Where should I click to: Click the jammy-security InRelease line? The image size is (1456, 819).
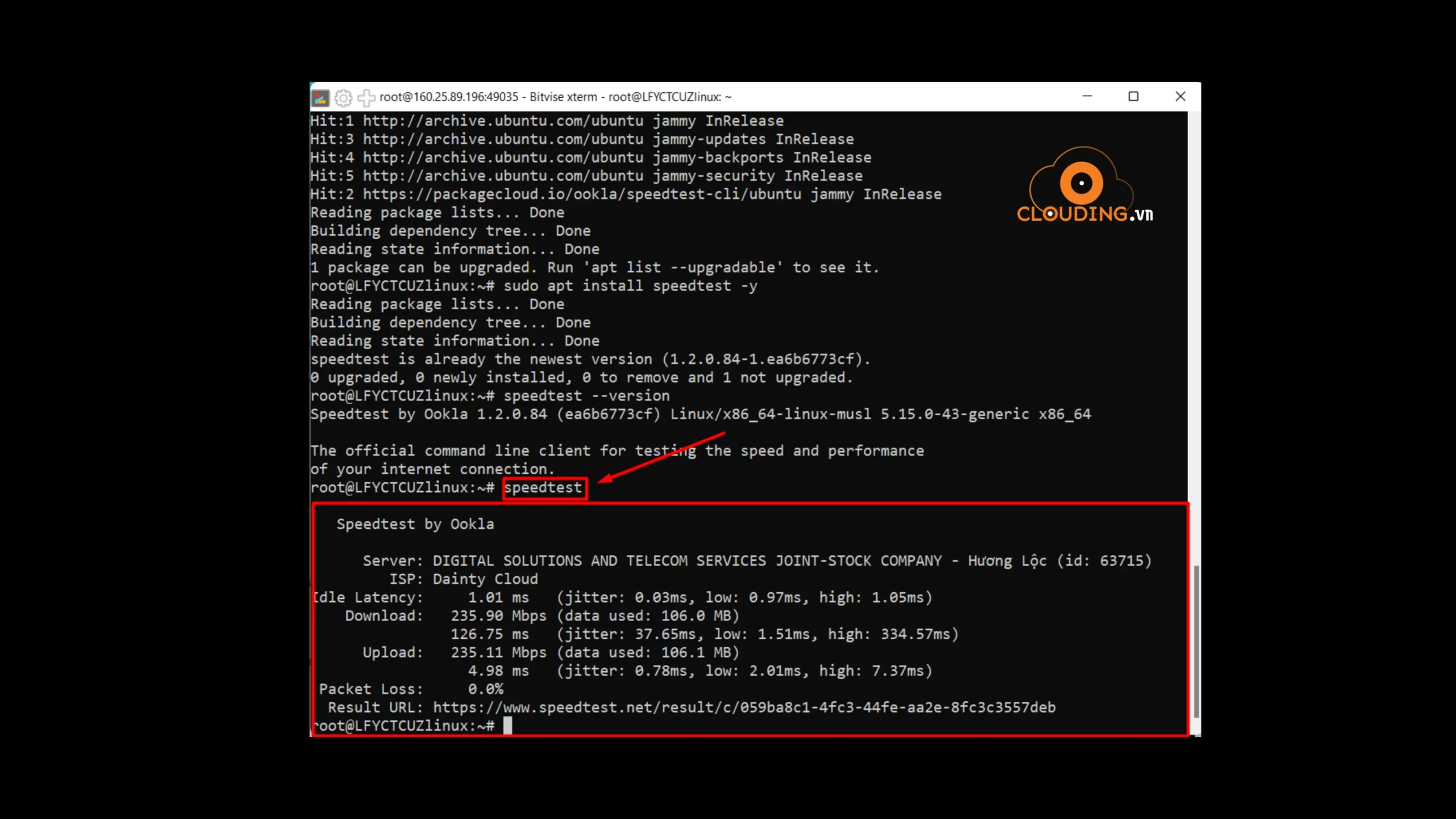pyautogui.click(x=586, y=176)
